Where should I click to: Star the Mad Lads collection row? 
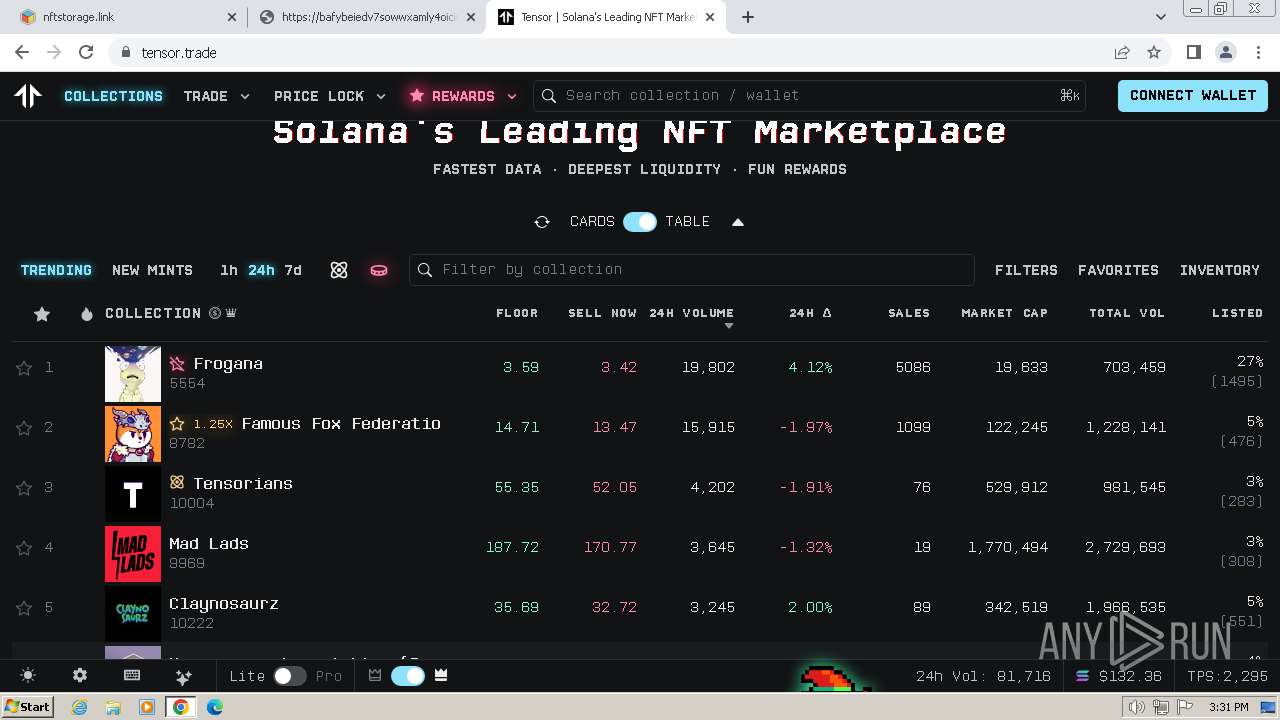(24, 548)
